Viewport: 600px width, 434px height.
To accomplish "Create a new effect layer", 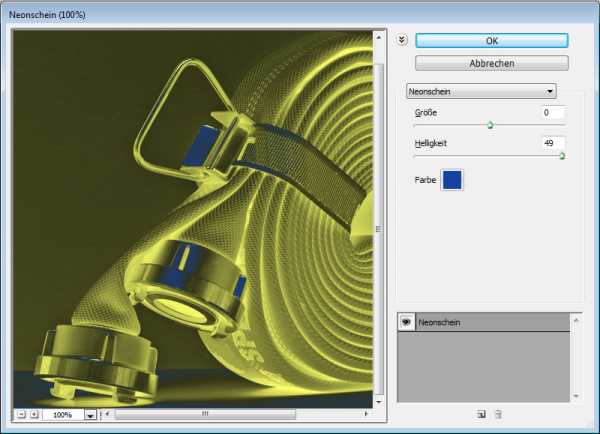I will click(481, 413).
